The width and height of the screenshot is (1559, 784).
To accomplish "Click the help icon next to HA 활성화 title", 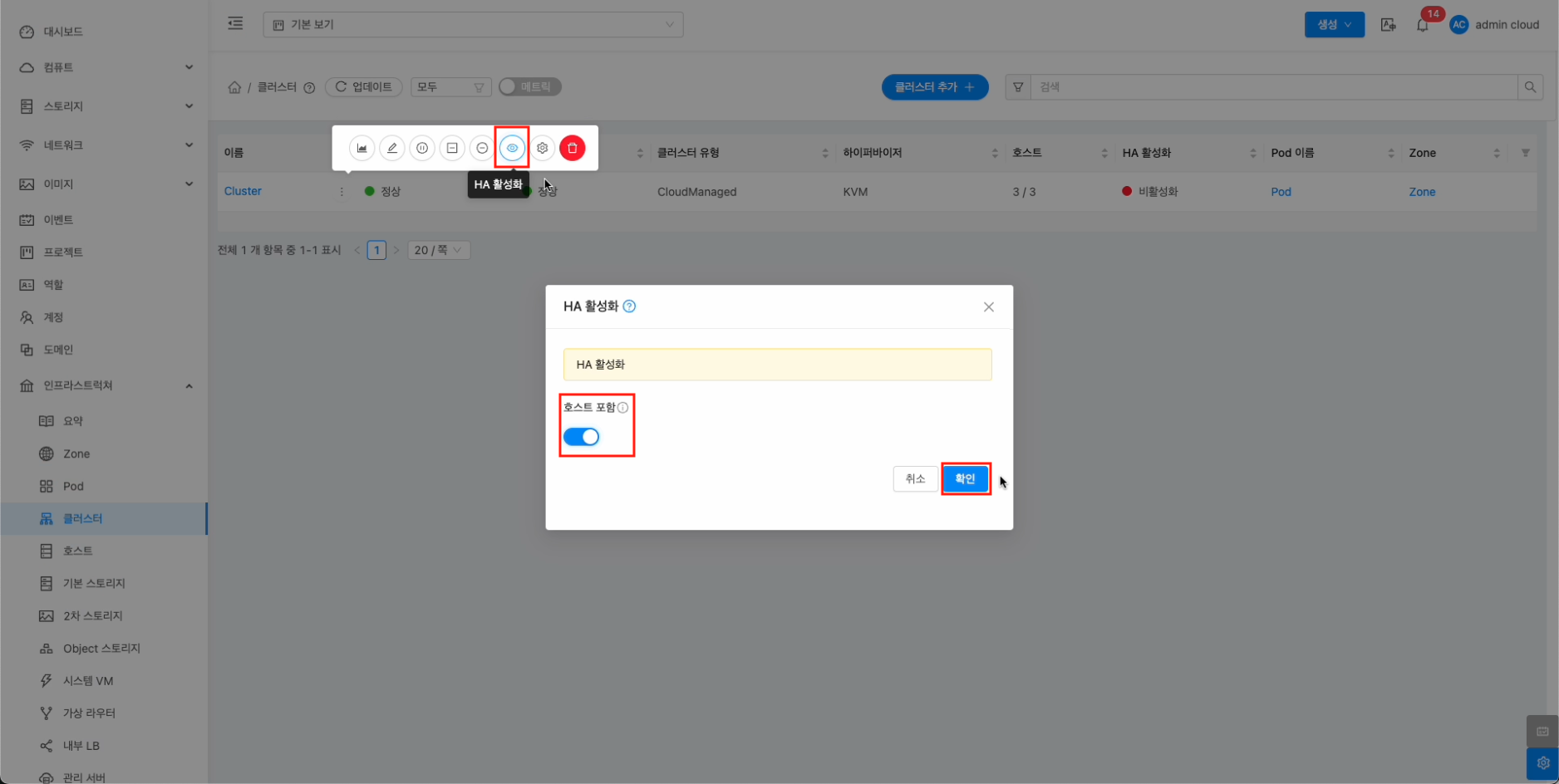I will (x=630, y=306).
